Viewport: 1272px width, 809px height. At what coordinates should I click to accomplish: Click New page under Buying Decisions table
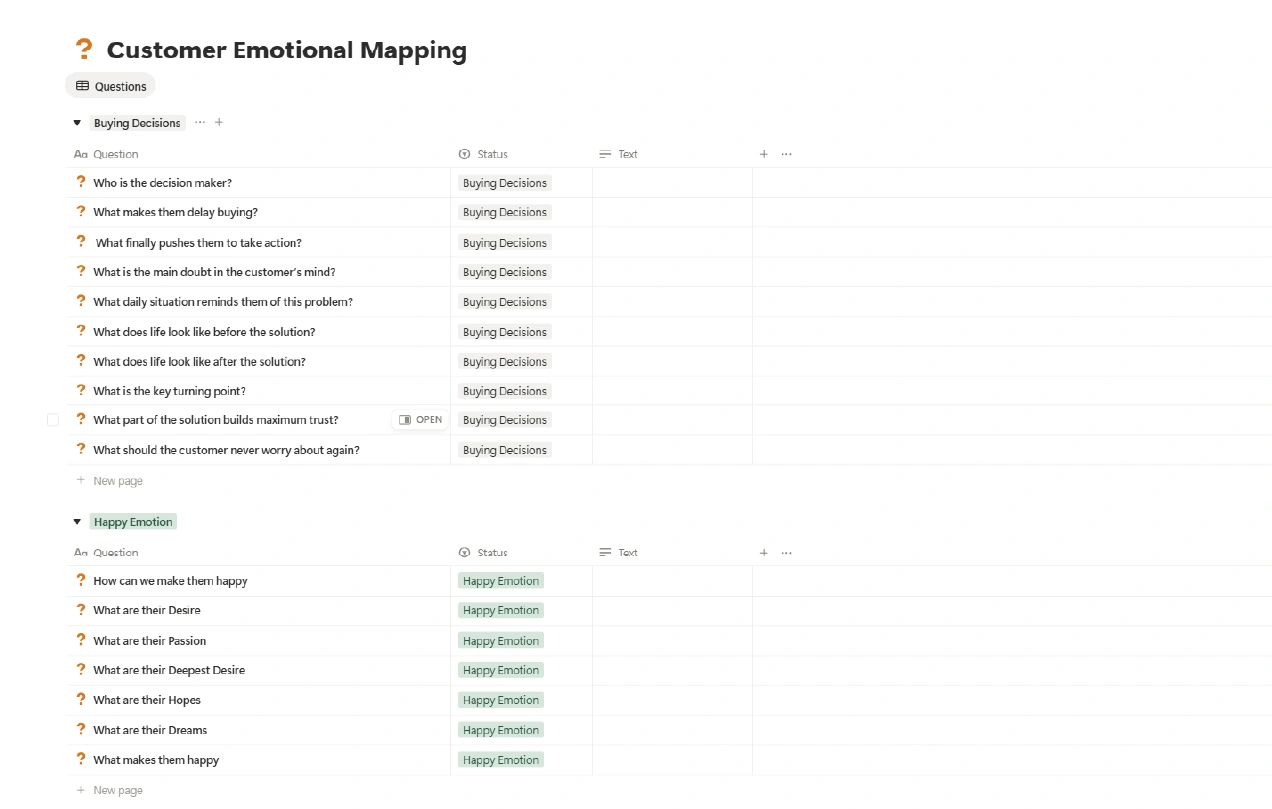(117, 481)
